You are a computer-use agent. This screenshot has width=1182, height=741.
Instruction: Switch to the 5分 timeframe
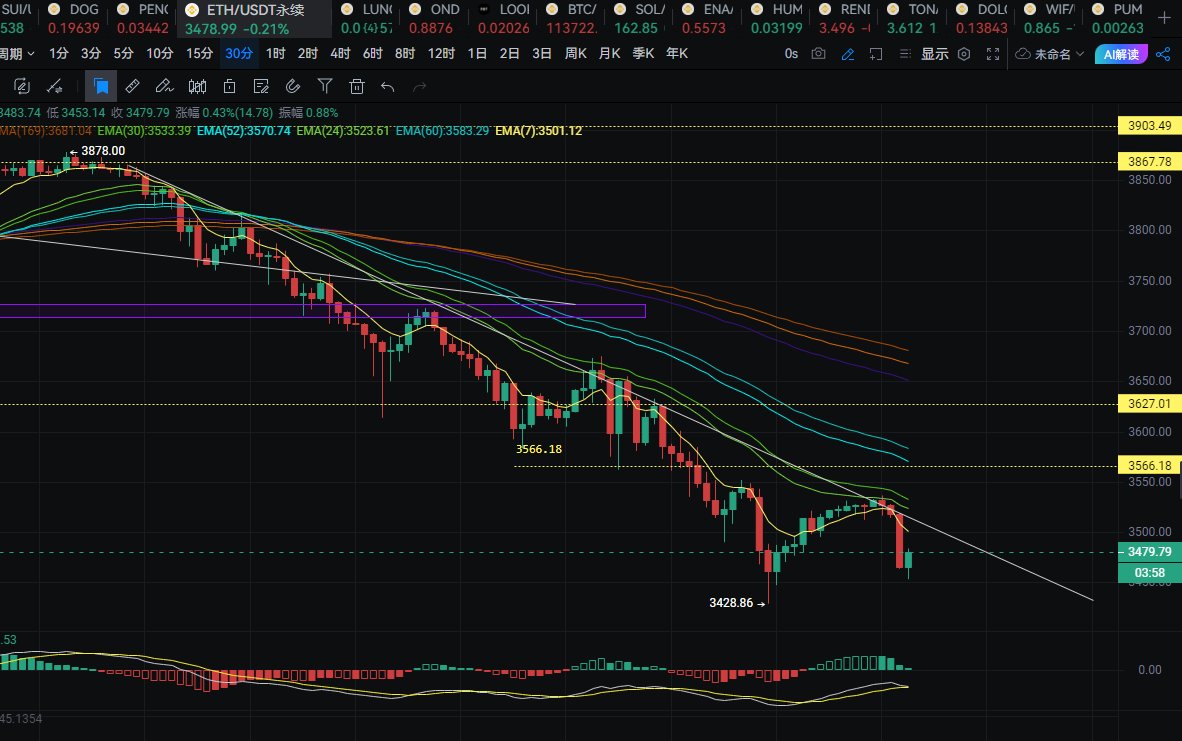123,54
